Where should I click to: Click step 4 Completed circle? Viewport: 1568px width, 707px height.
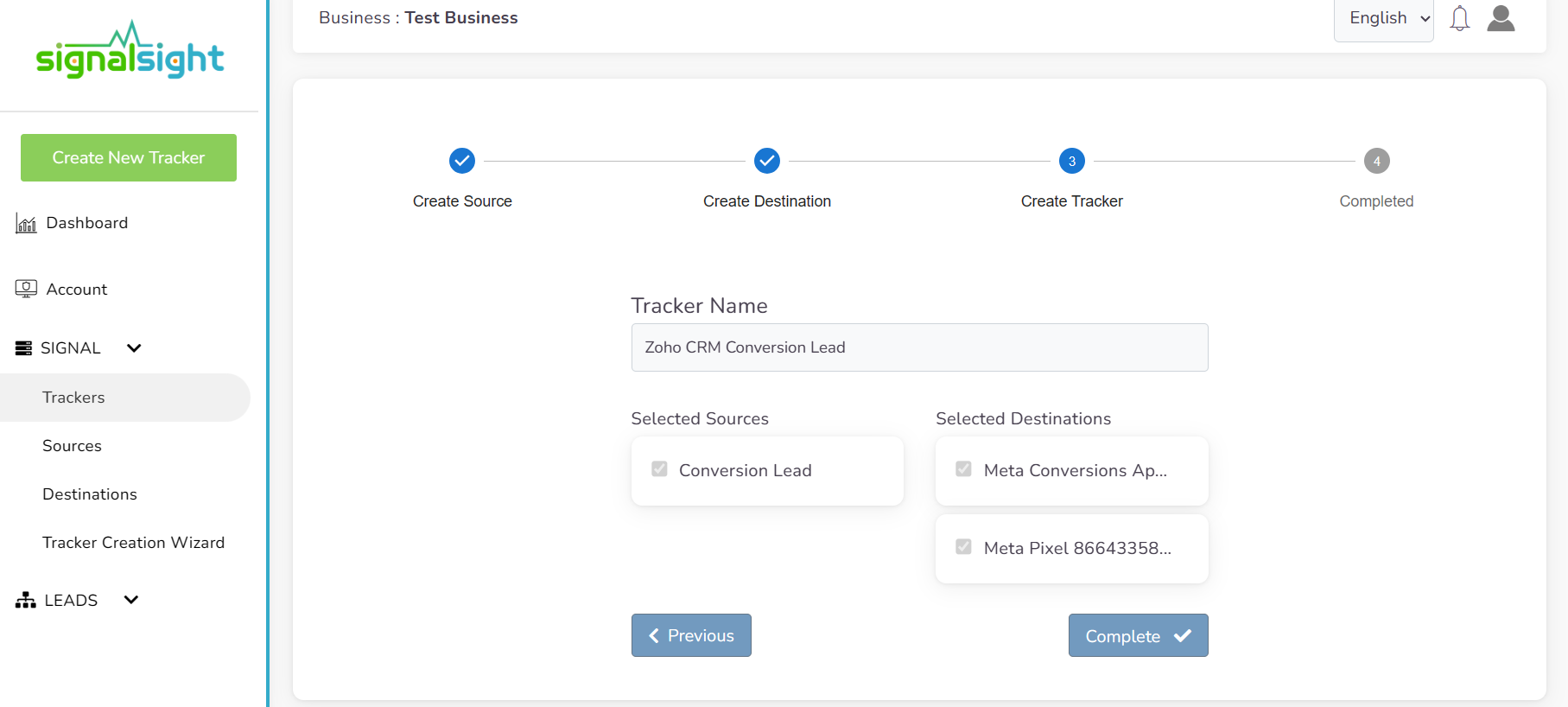[x=1377, y=161]
